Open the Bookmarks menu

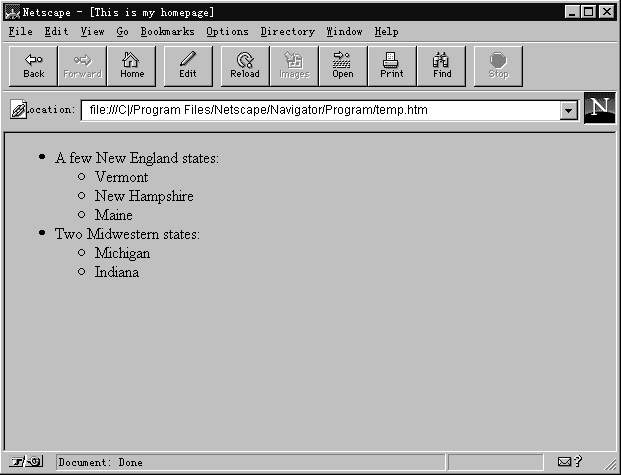[167, 32]
